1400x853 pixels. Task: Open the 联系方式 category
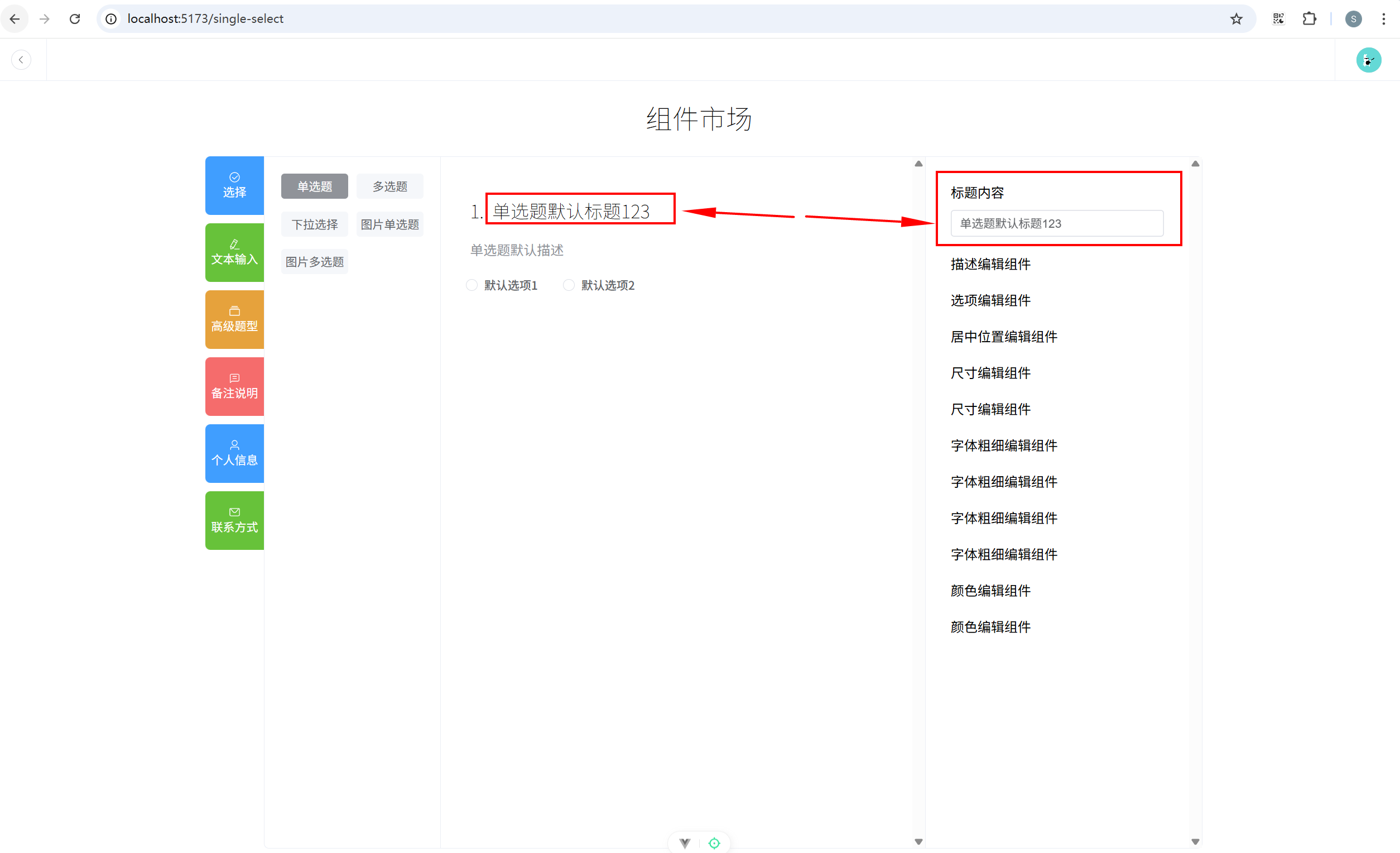pos(234,520)
